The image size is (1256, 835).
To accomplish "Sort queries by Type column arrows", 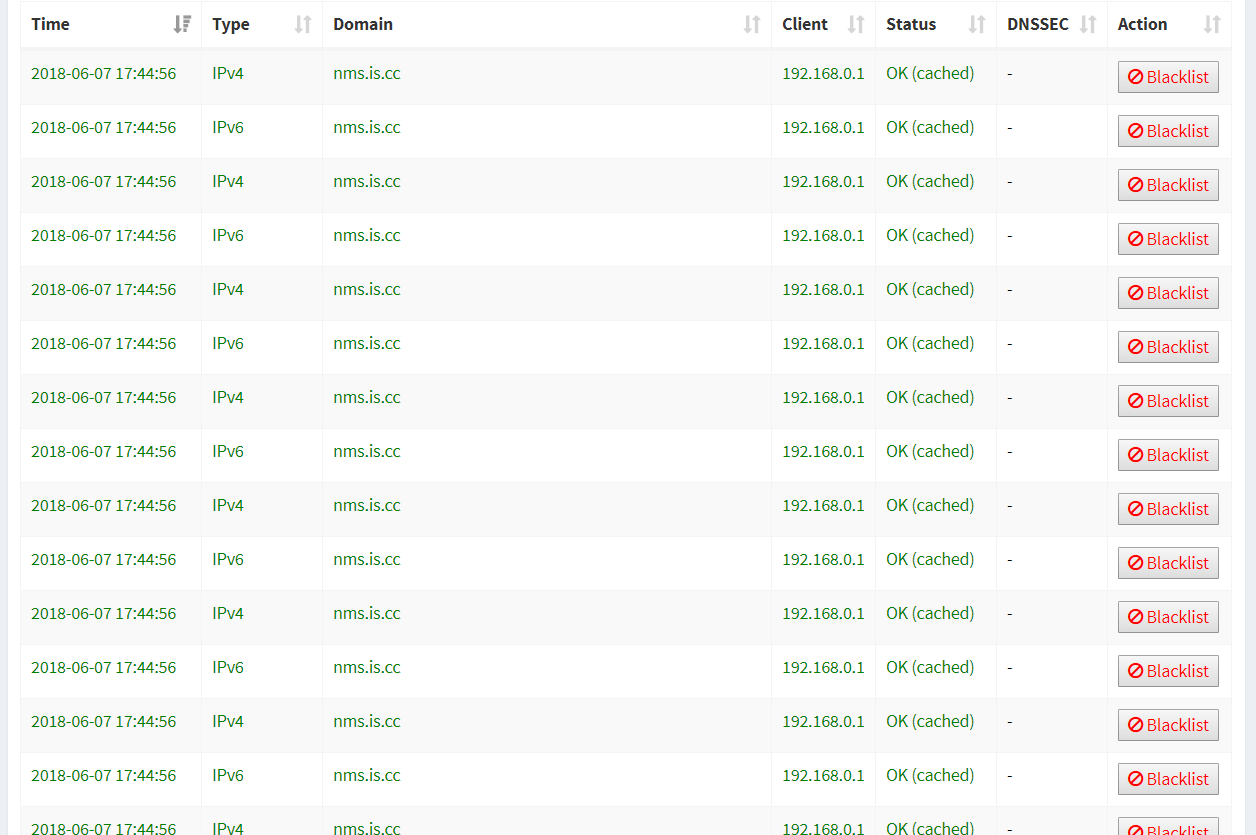I will (303, 25).
